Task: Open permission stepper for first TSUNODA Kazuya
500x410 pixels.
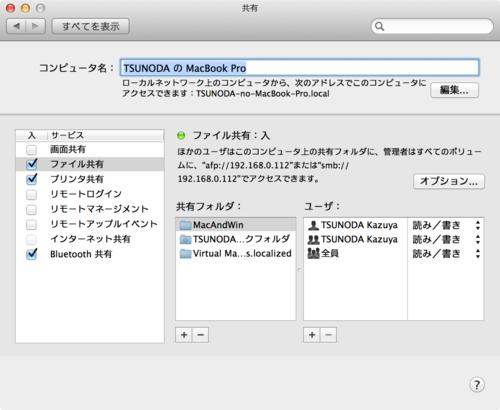Action: (x=478, y=225)
